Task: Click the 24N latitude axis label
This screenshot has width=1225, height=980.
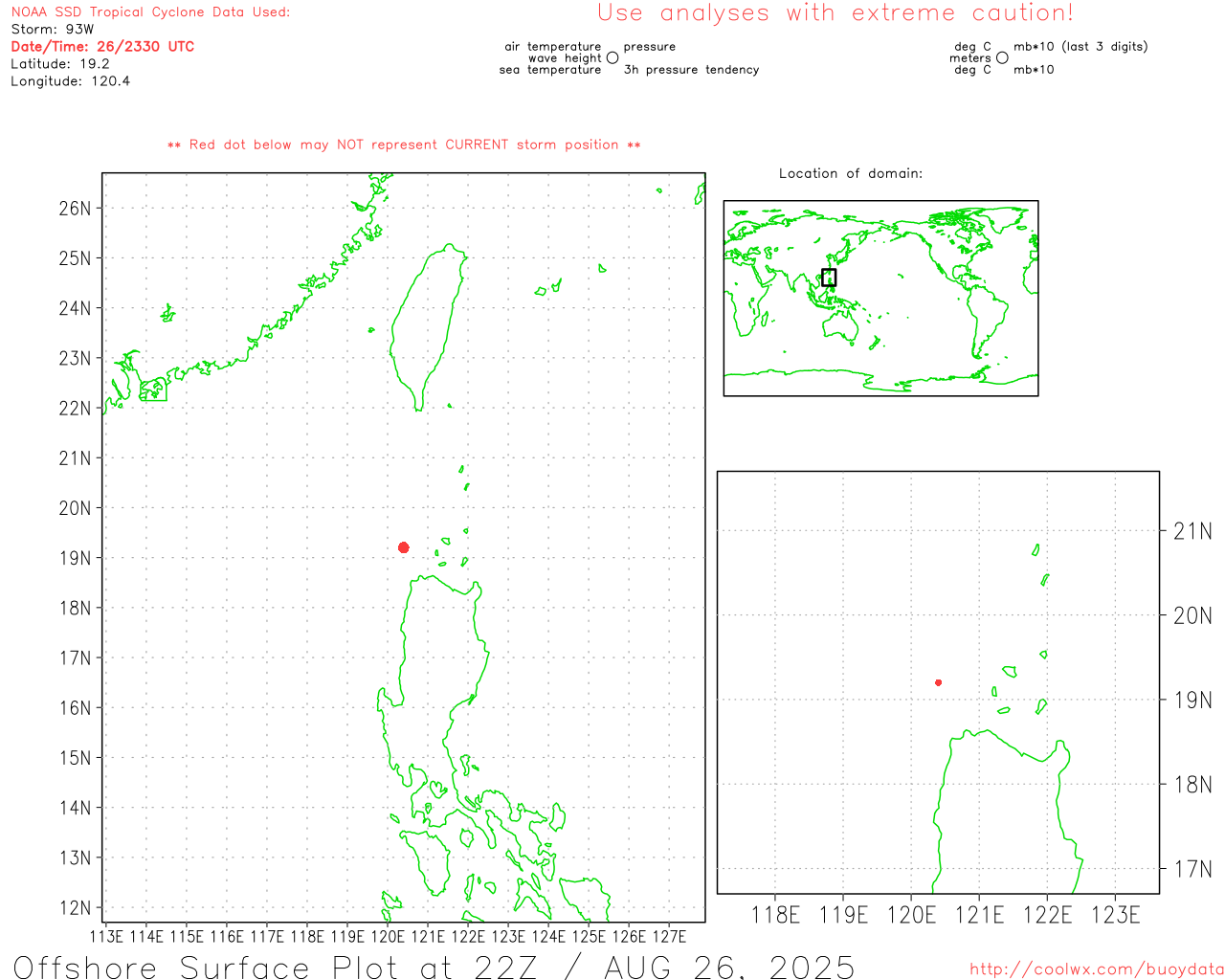Action: [x=76, y=308]
